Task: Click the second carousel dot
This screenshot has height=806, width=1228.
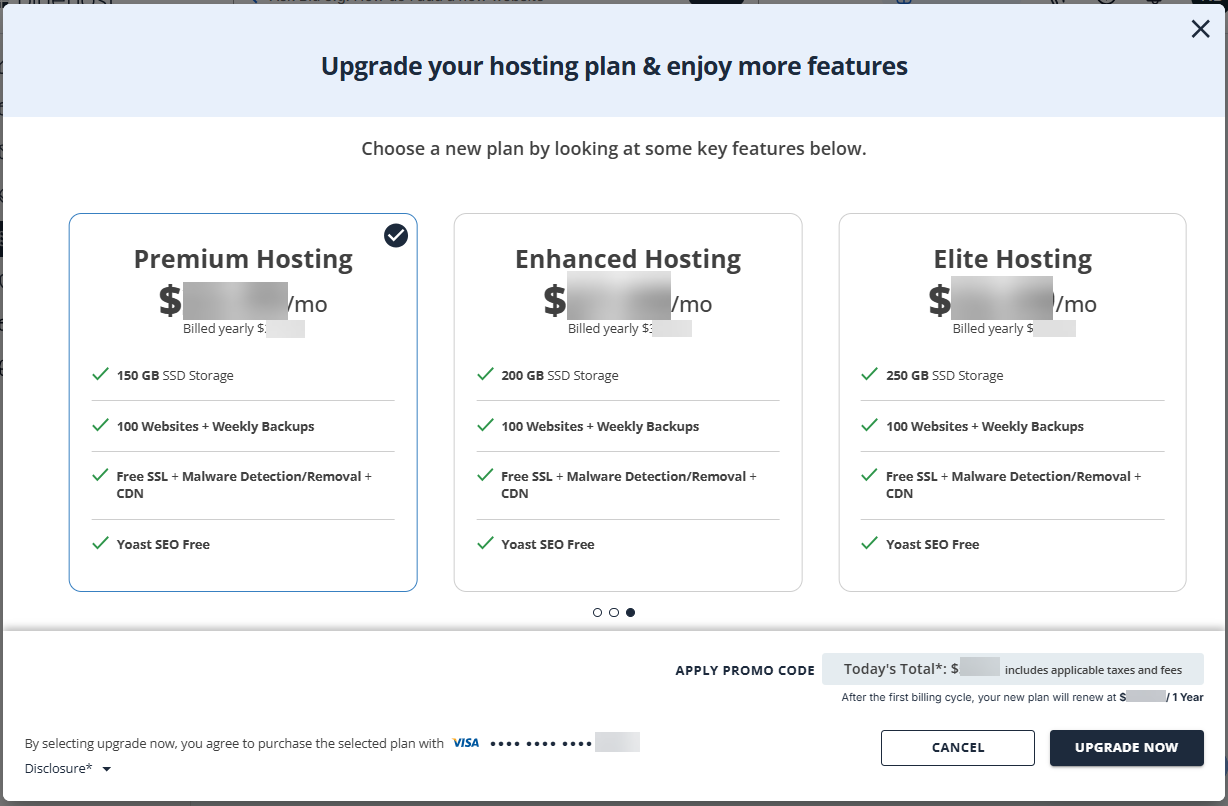Action: pos(614,612)
